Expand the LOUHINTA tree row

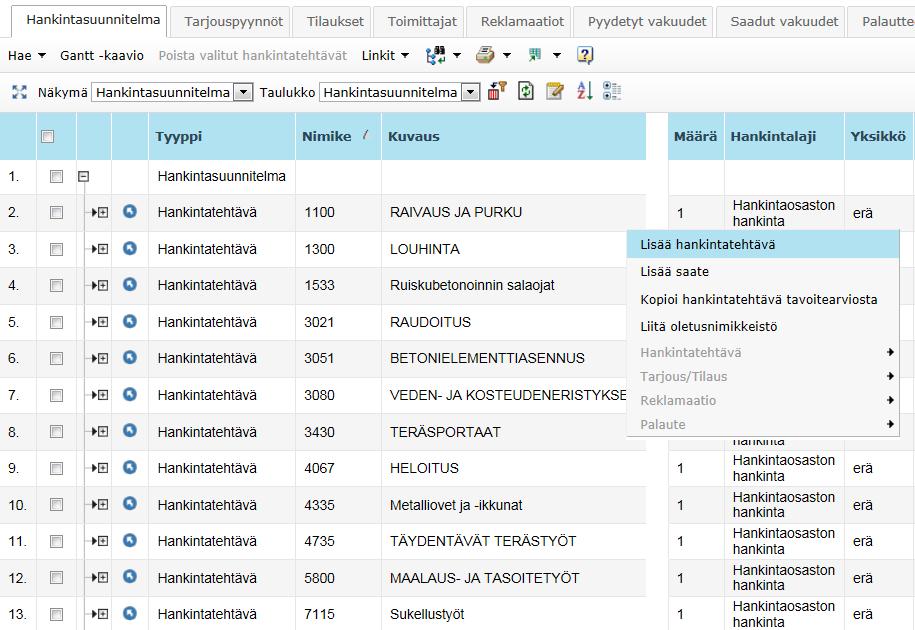[x=103, y=249]
